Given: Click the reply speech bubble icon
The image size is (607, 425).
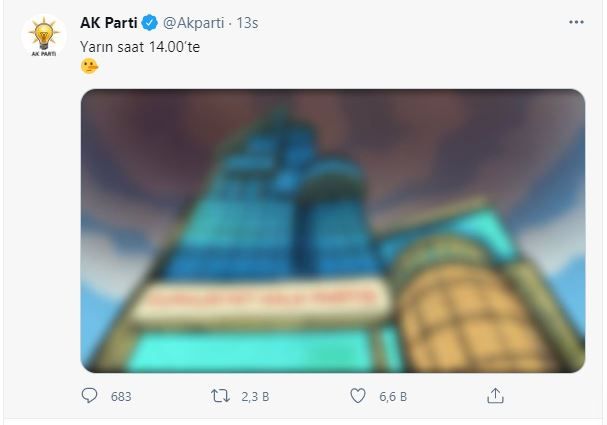Looking at the screenshot, I should coord(89,396).
